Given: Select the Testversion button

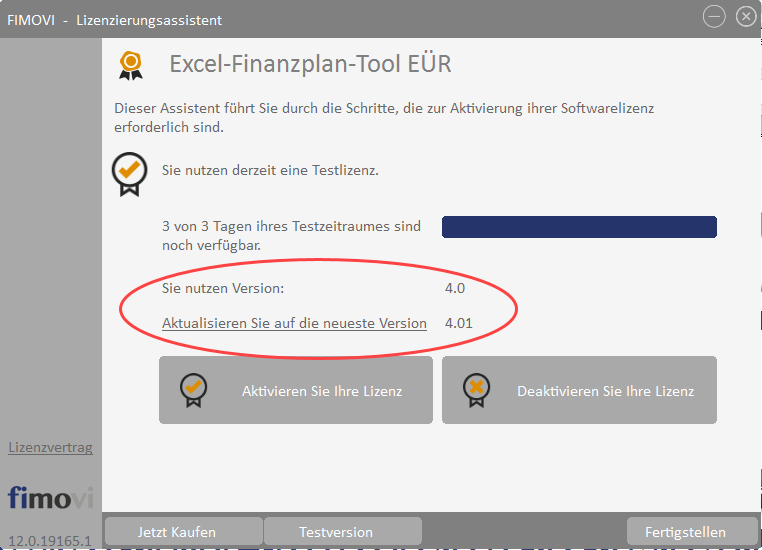Looking at the screenshot, I should [x=343, y=532].
